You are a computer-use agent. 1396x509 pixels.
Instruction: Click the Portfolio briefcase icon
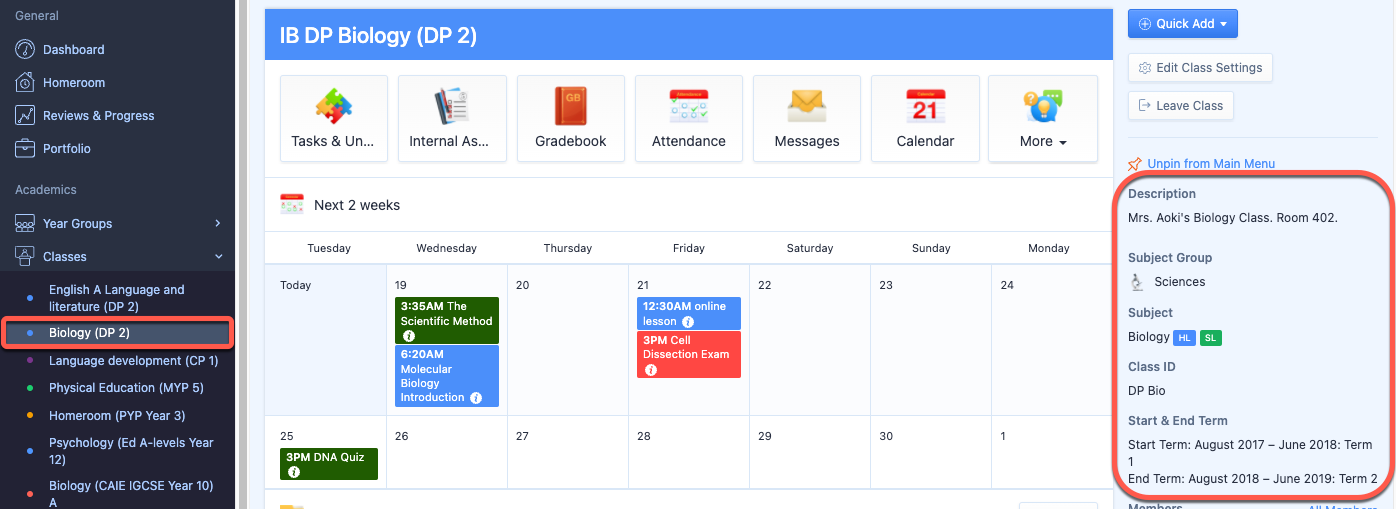(x=25, y=148)
